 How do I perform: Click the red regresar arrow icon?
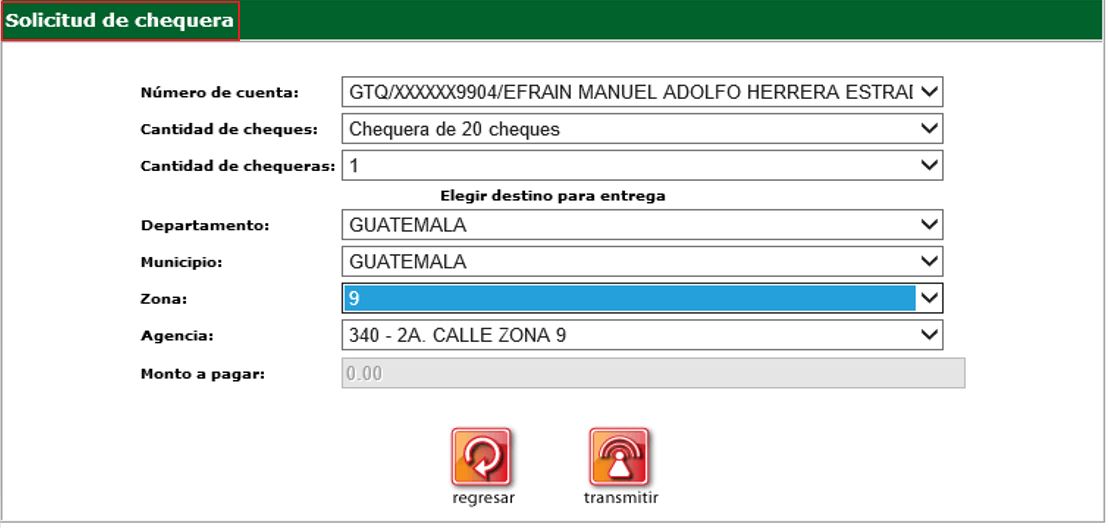click(480, 457)
